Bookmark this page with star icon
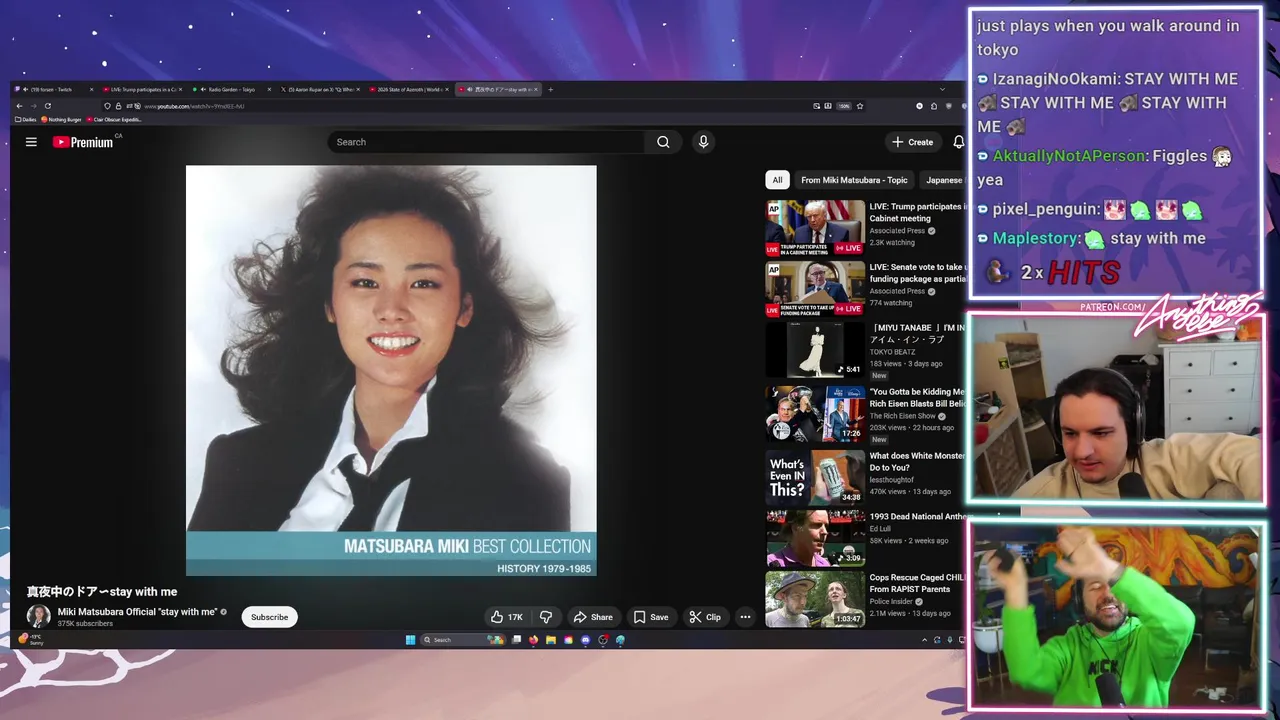 coord(859,106)
